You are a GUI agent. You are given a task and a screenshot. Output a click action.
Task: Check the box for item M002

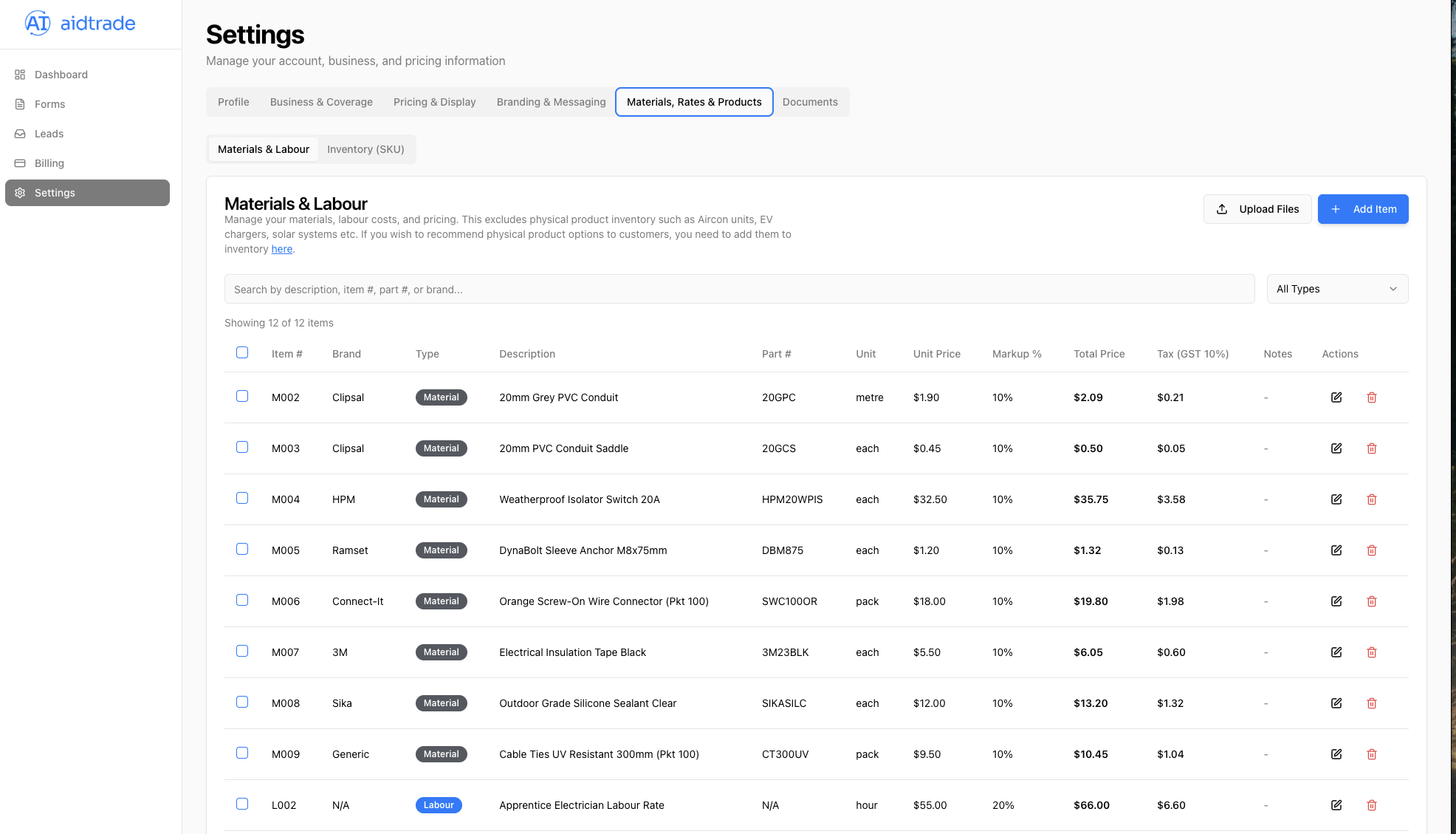tap(242, 396)
